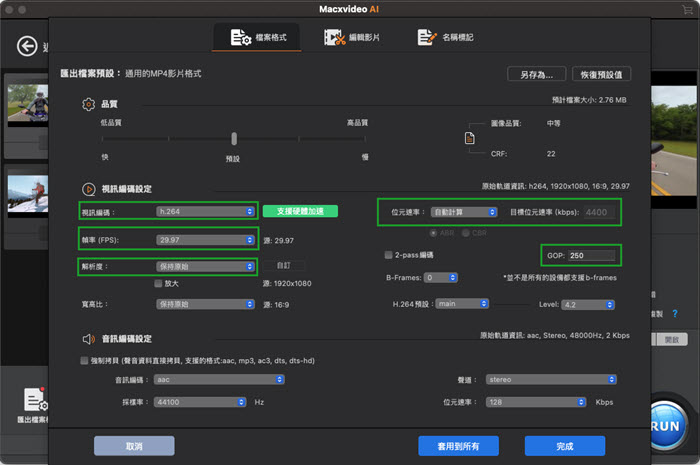The width and height of the screenshot is (700, 465).
Task: Open the audio codec aac dropdown
Action: tap(219, 379)
